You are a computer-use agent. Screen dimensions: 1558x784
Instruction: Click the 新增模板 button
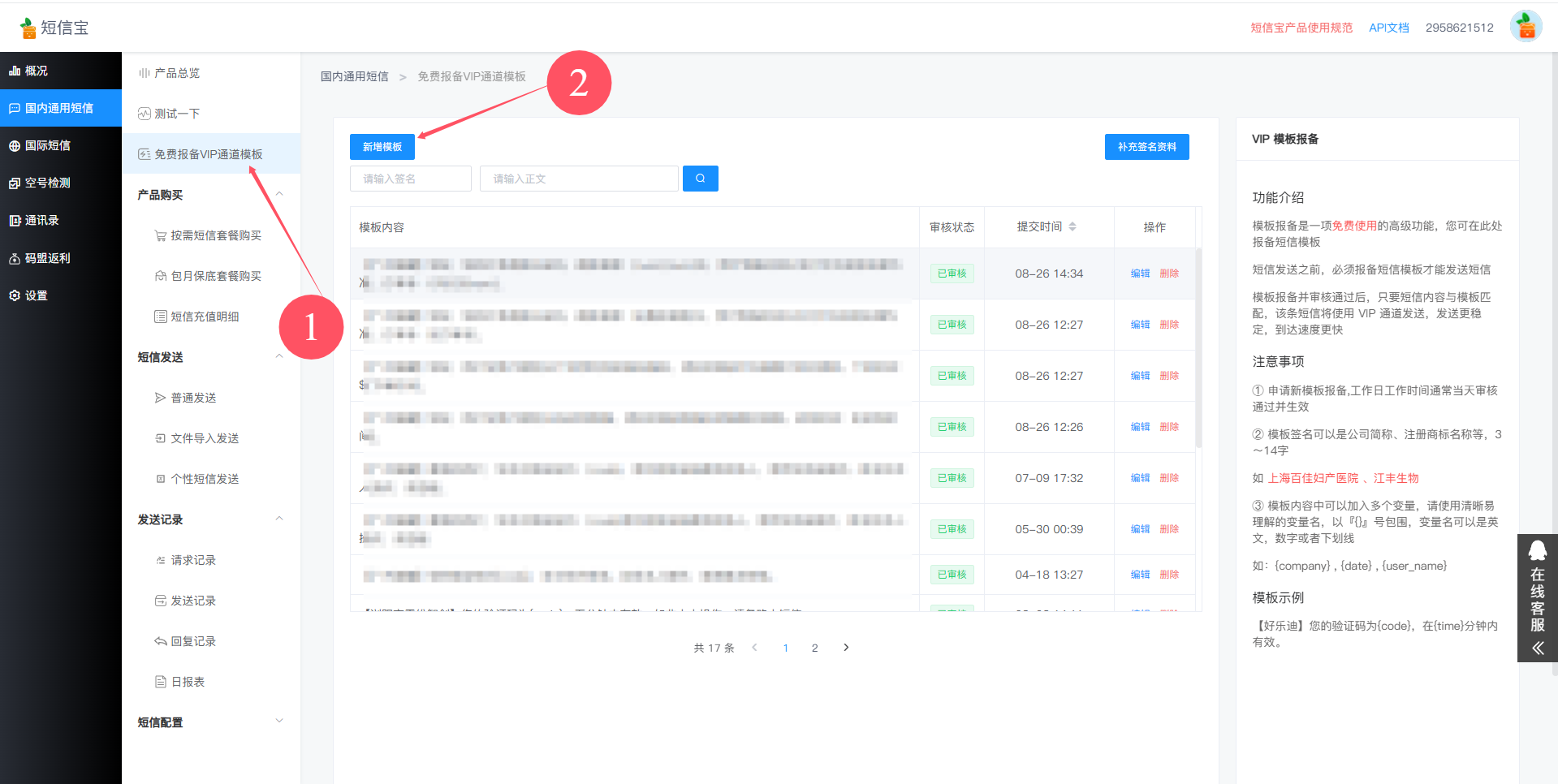coord(382,147)
